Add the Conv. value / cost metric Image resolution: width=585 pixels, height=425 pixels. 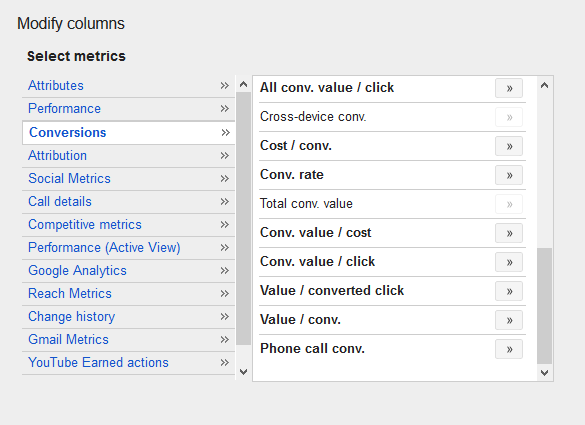tap(509, 233)
